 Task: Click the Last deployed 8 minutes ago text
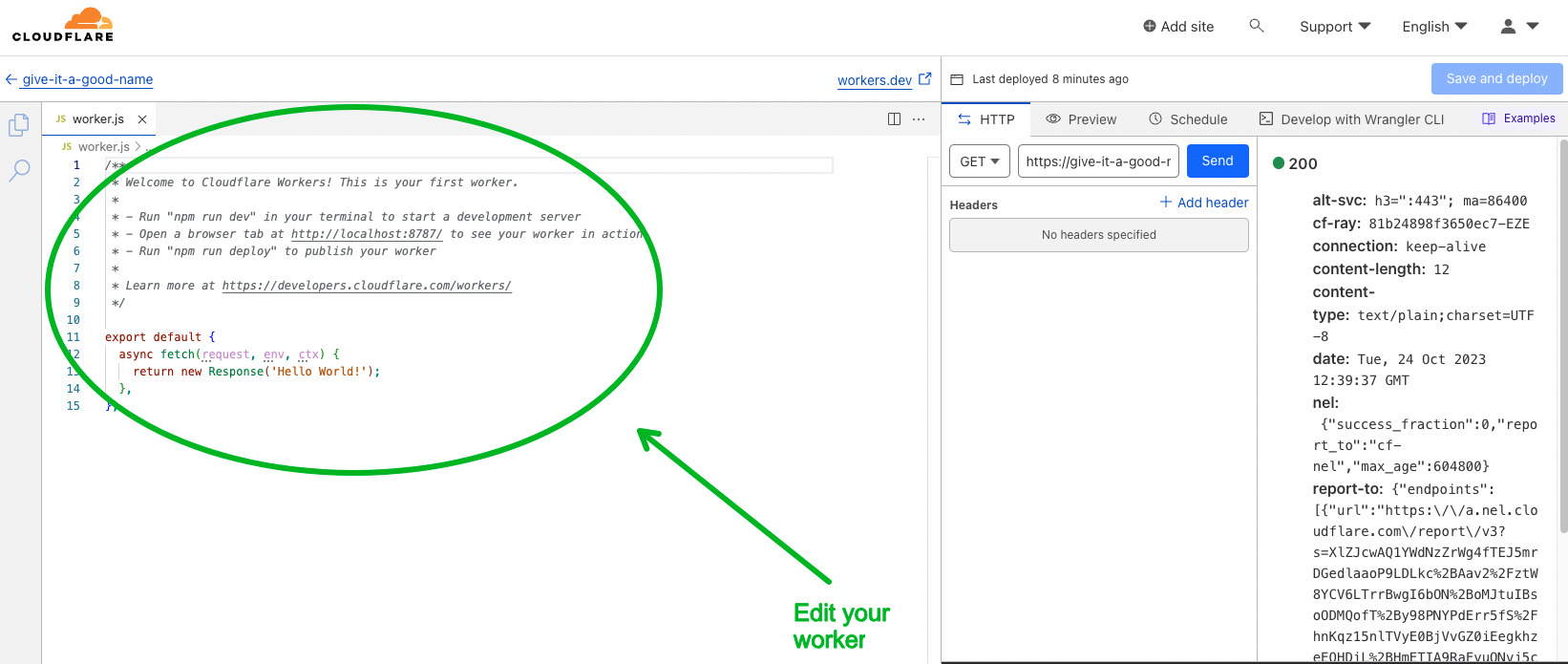(x=1050, y=79)
